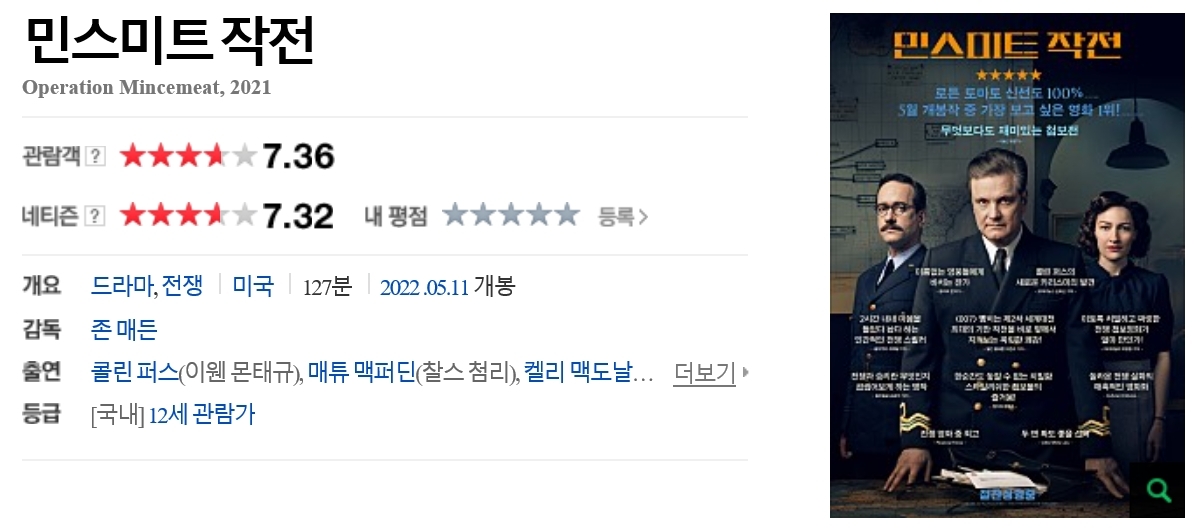Open the 민스미트 작전 movie poster thumbnail
The width and height of the screenshot is (1200, 531).
tap(1006, 265)
